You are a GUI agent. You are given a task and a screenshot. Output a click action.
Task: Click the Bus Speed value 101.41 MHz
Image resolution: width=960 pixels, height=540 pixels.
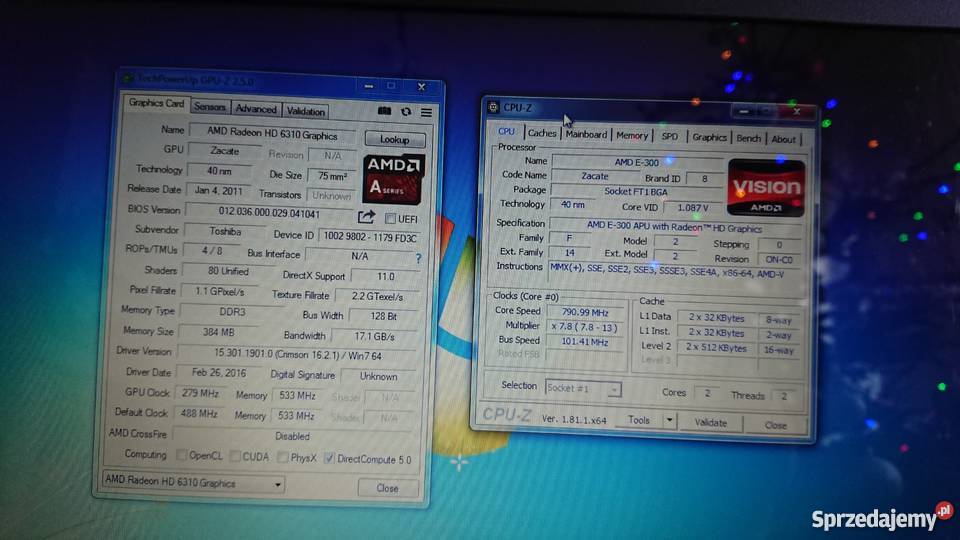coord(585,342)
